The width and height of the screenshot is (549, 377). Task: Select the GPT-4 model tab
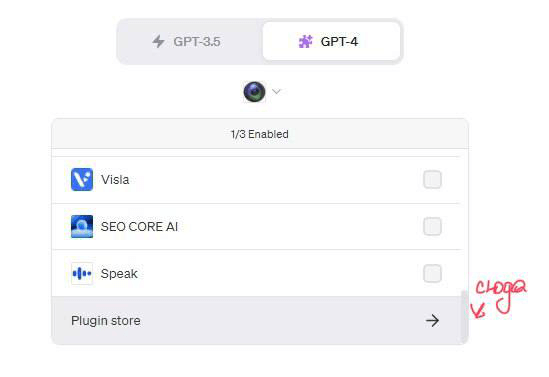(x=331, y=42)
